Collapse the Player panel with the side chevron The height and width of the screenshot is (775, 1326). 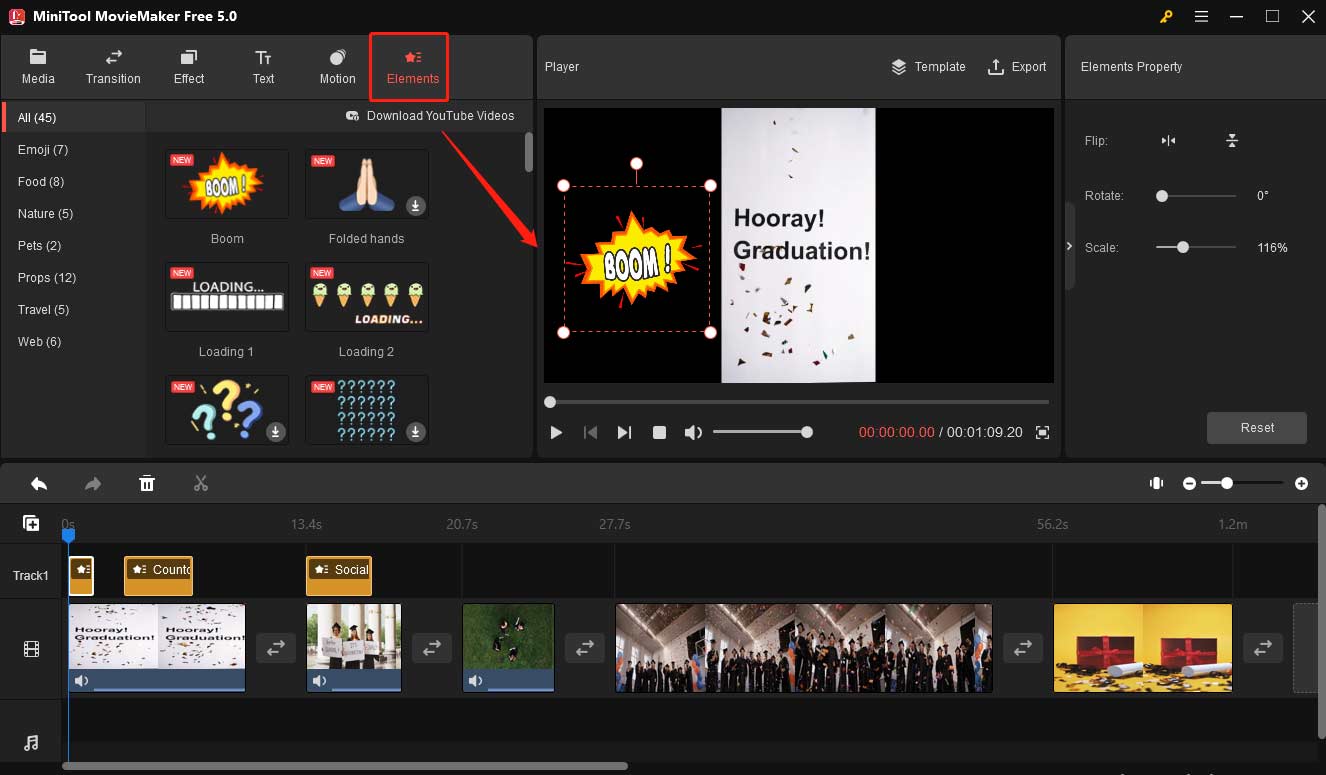[x=1068, y=245]
